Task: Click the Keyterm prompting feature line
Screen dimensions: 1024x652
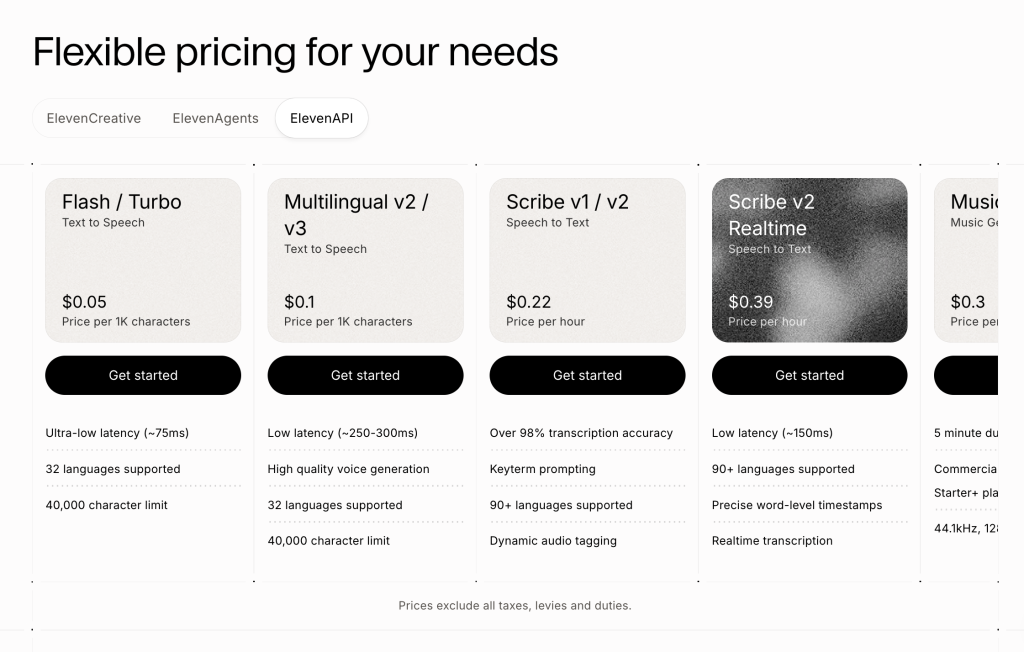Action: (543, 469)
